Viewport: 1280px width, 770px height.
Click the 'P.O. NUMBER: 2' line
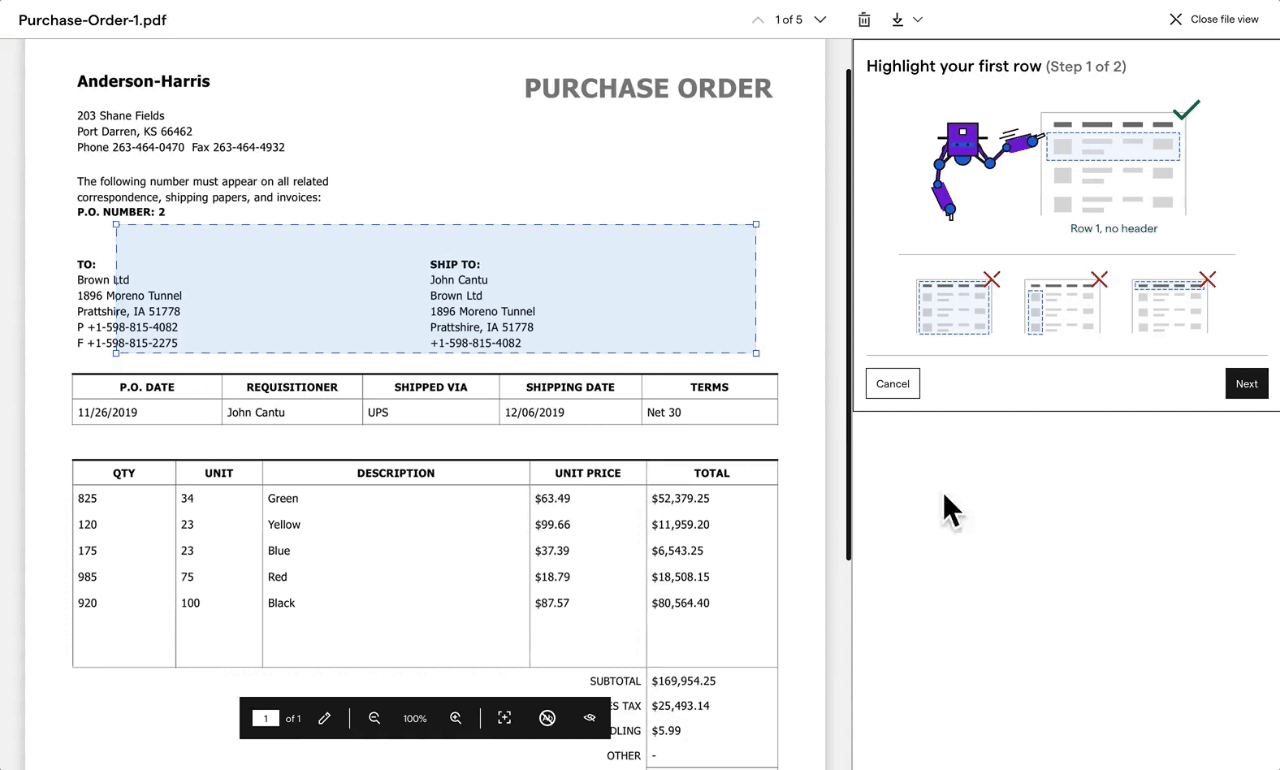pos(122,212)
